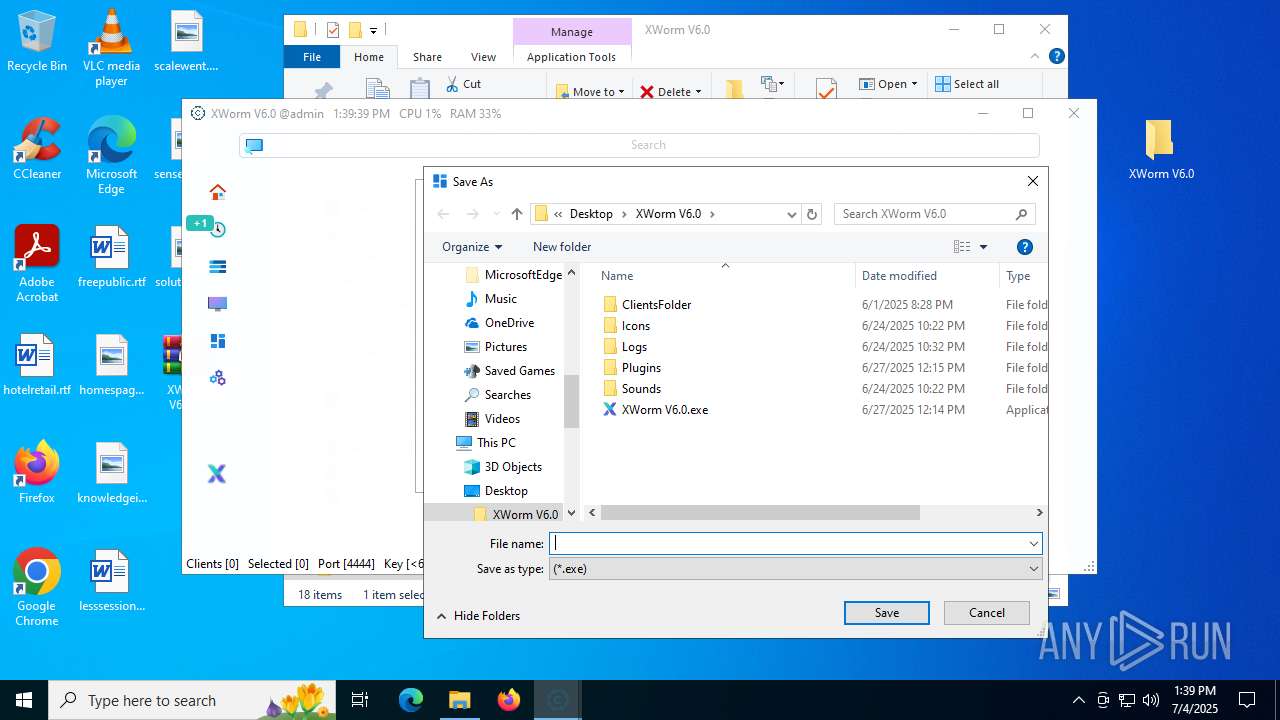Open the Application Tools ribbon tab
This screenshot has height=720, width=1280.
point(572,57)
